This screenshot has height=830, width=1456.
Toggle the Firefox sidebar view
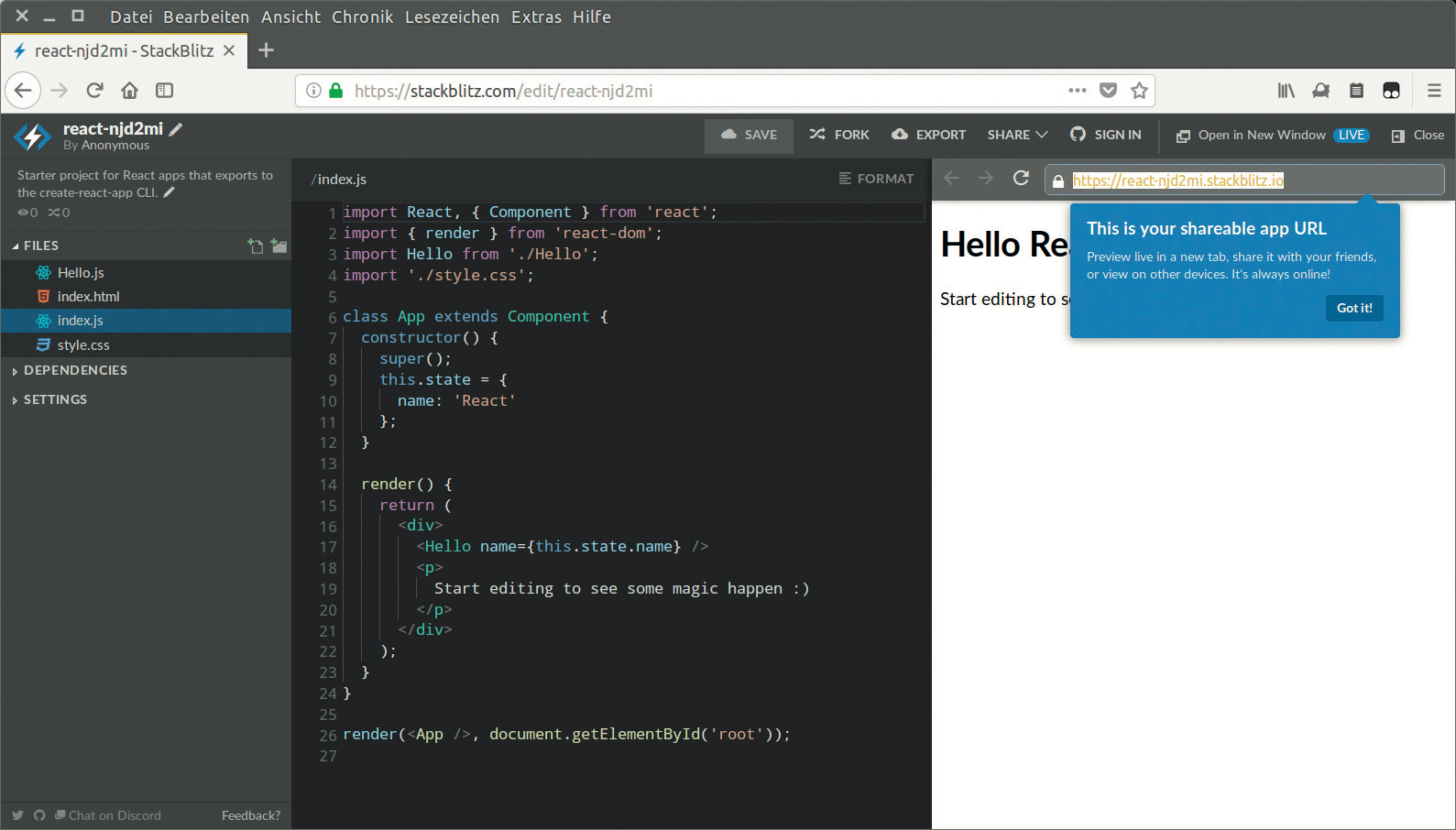pyautogui.click(x=164, y=91)
